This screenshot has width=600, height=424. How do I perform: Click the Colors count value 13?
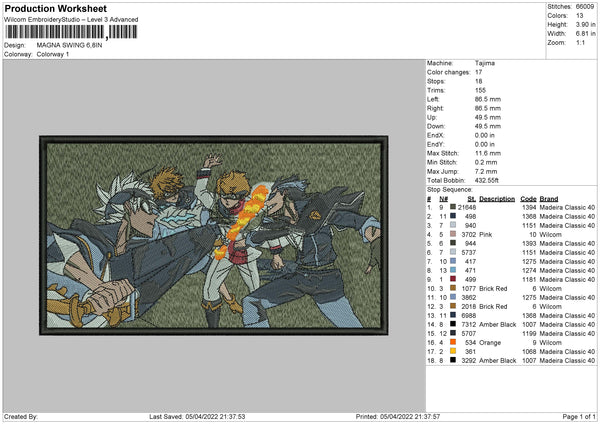click(x=579, y=16)
